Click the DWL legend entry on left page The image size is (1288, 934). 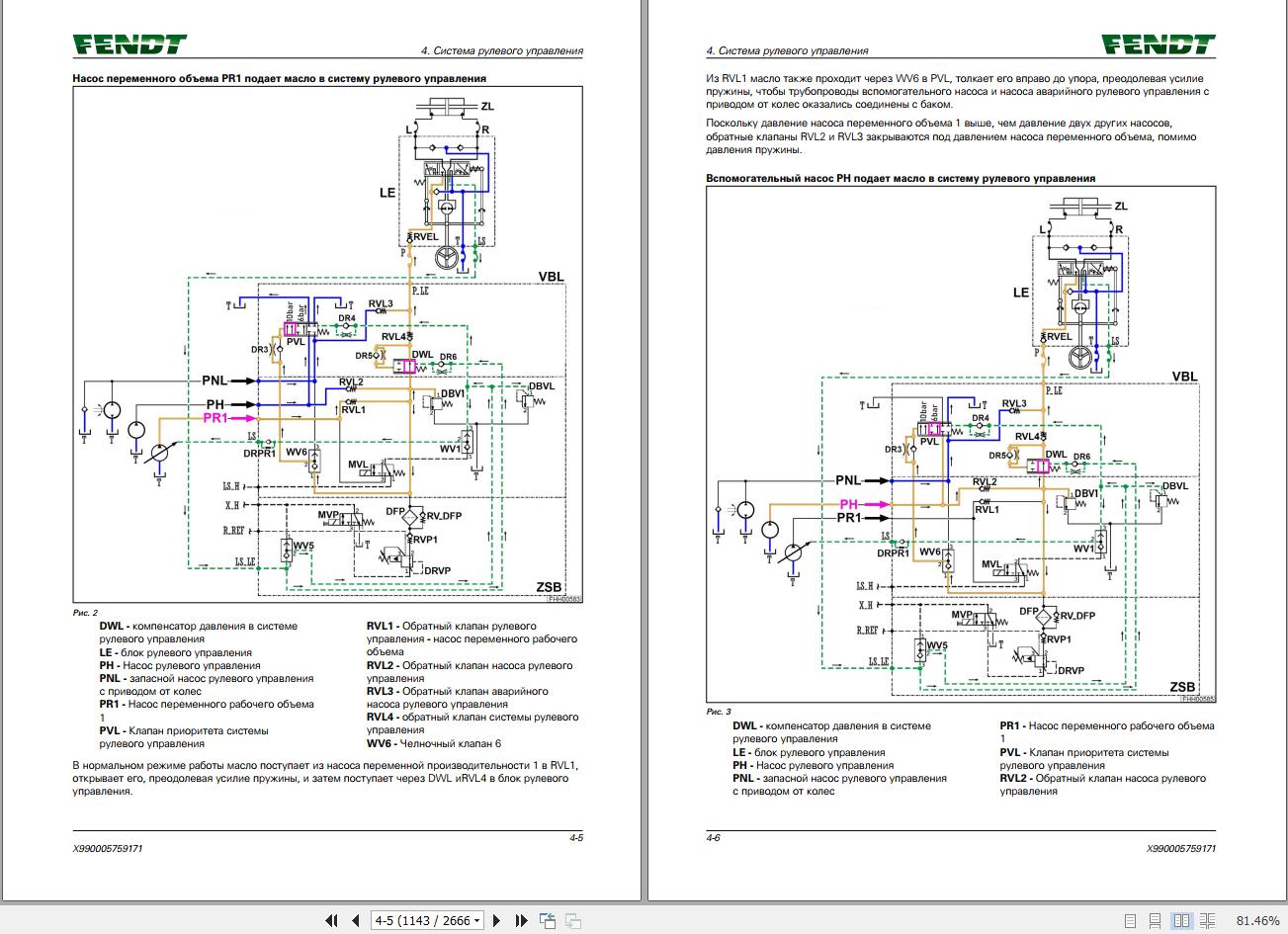click(198, 633)
